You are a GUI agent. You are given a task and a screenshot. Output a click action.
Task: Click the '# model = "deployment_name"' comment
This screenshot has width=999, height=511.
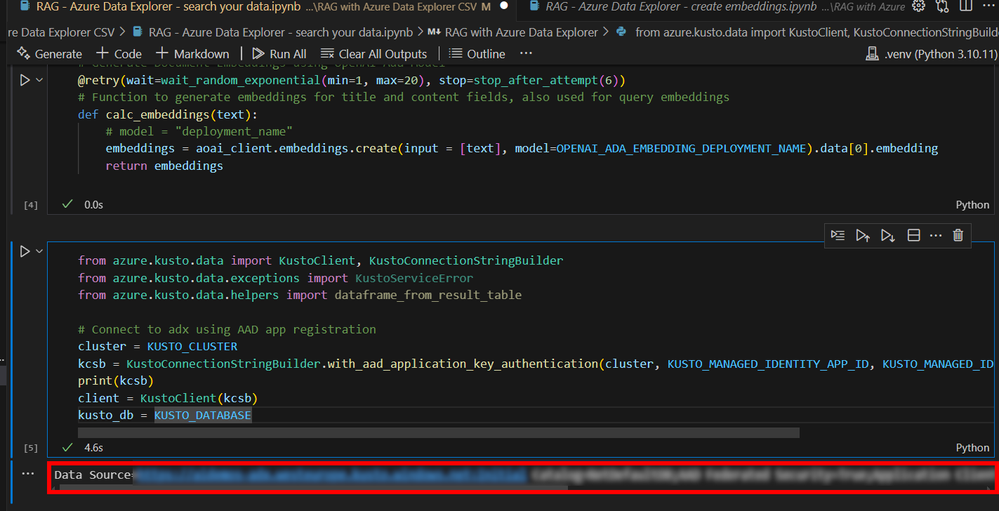[x=199, y=132]
